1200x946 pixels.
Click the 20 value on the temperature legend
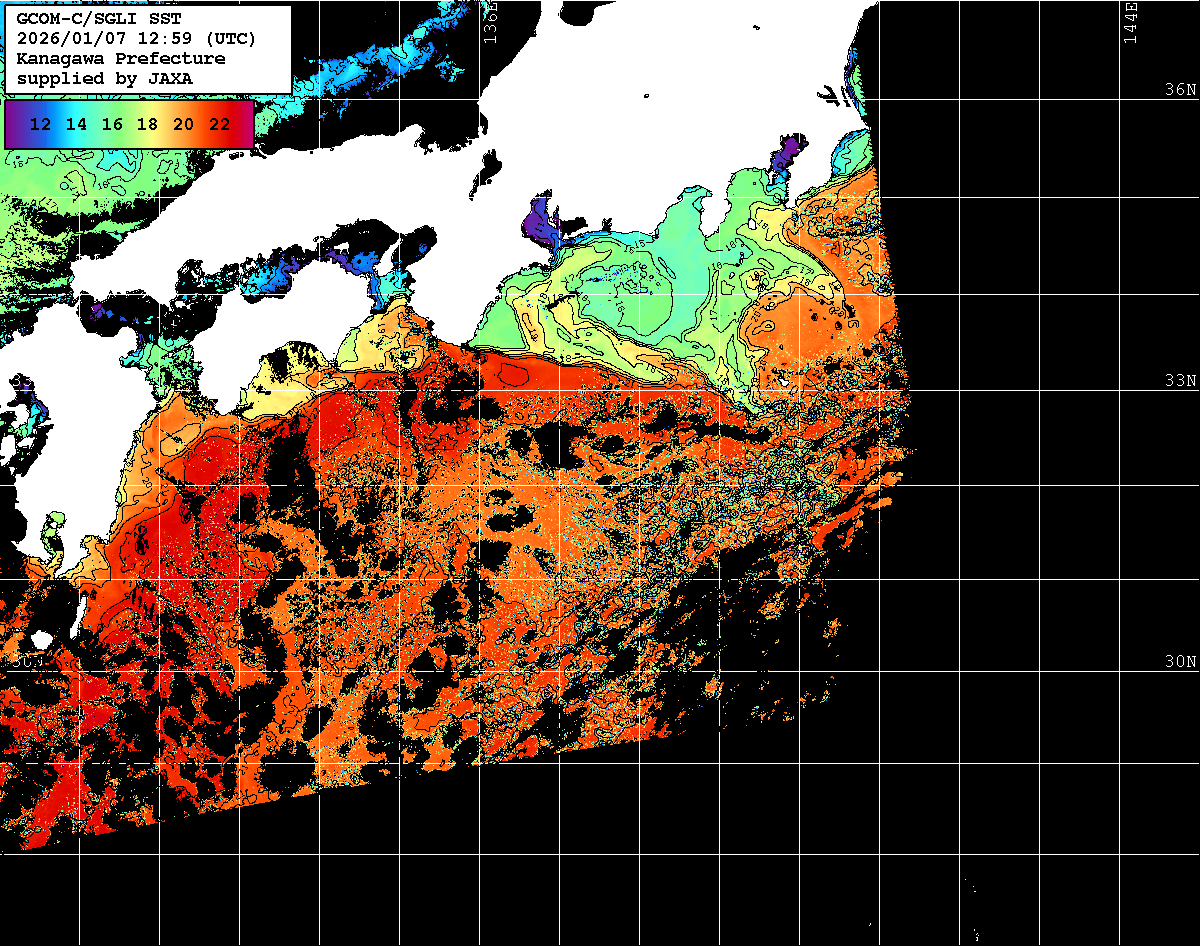coord(183,124)
